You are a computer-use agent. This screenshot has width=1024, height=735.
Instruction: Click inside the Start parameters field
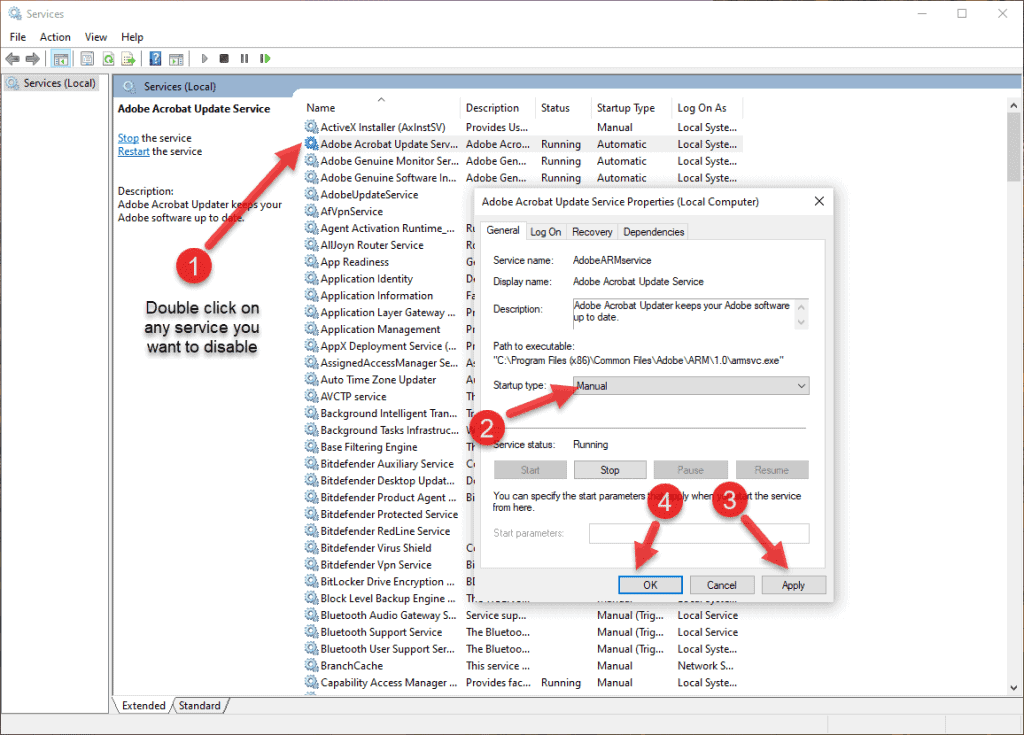pos(698,533)
